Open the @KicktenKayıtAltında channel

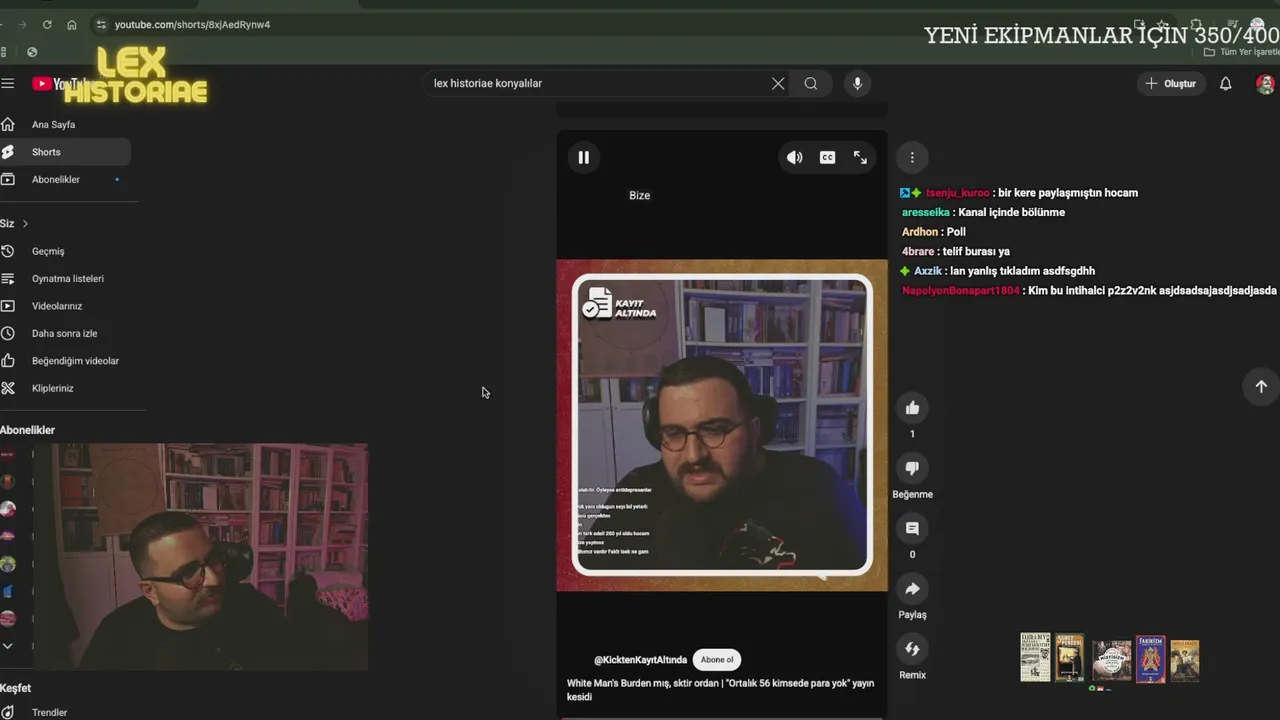pos(640,660)
